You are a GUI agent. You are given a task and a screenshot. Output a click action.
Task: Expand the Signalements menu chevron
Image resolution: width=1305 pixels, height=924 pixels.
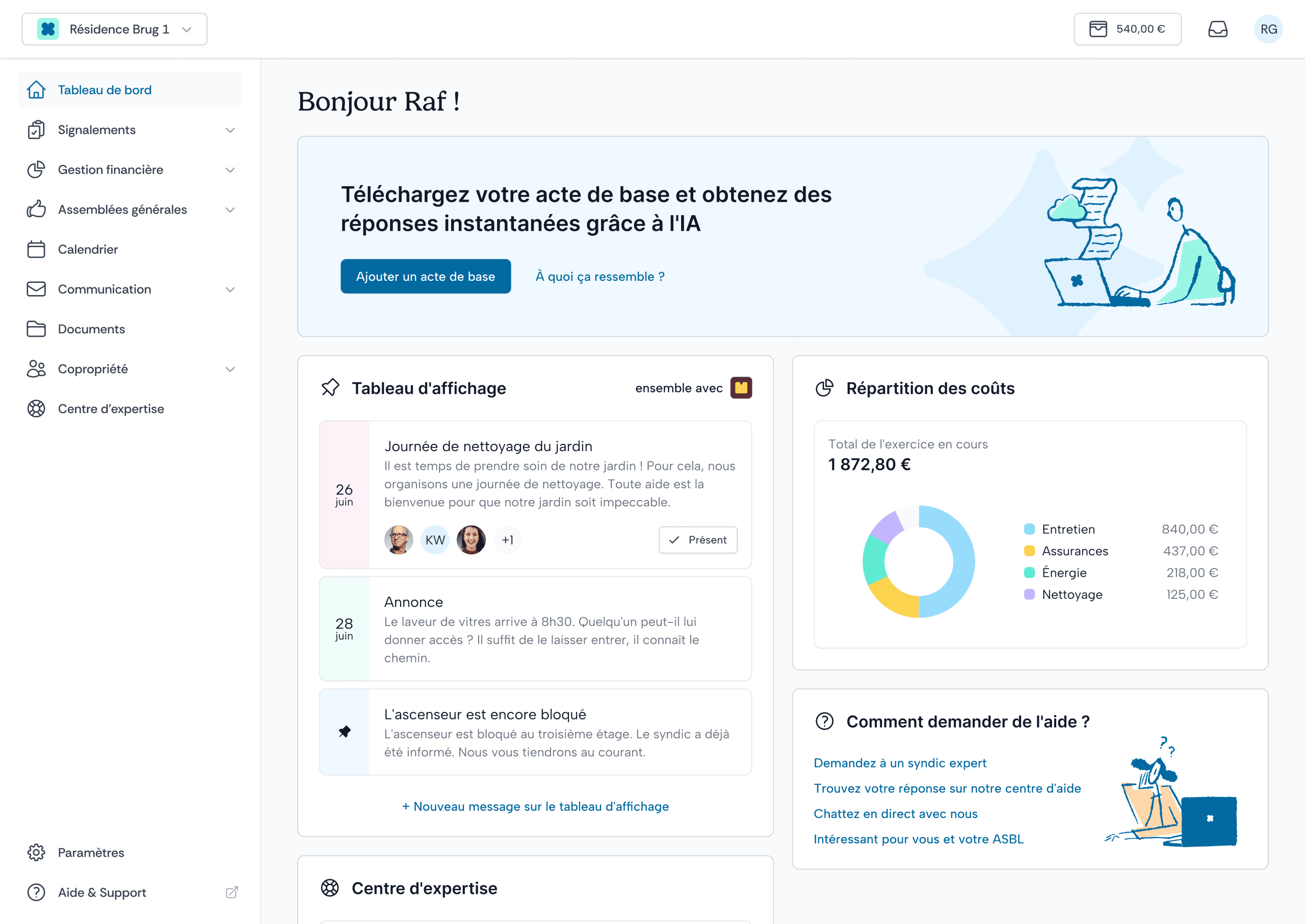click(x=230, y=130)
